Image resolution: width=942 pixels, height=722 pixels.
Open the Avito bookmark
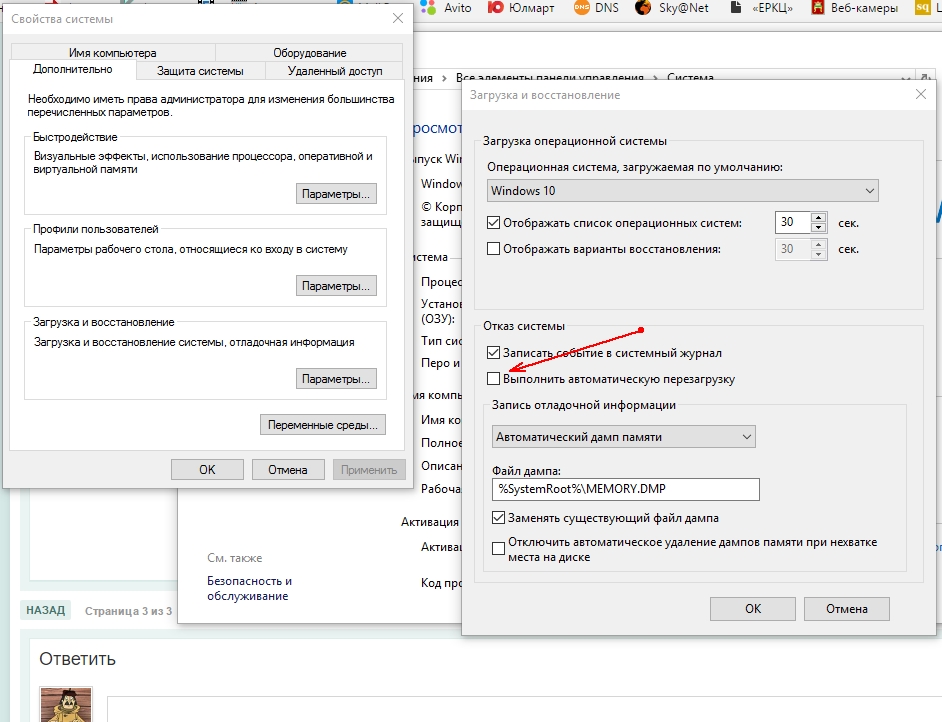point(446,8)
